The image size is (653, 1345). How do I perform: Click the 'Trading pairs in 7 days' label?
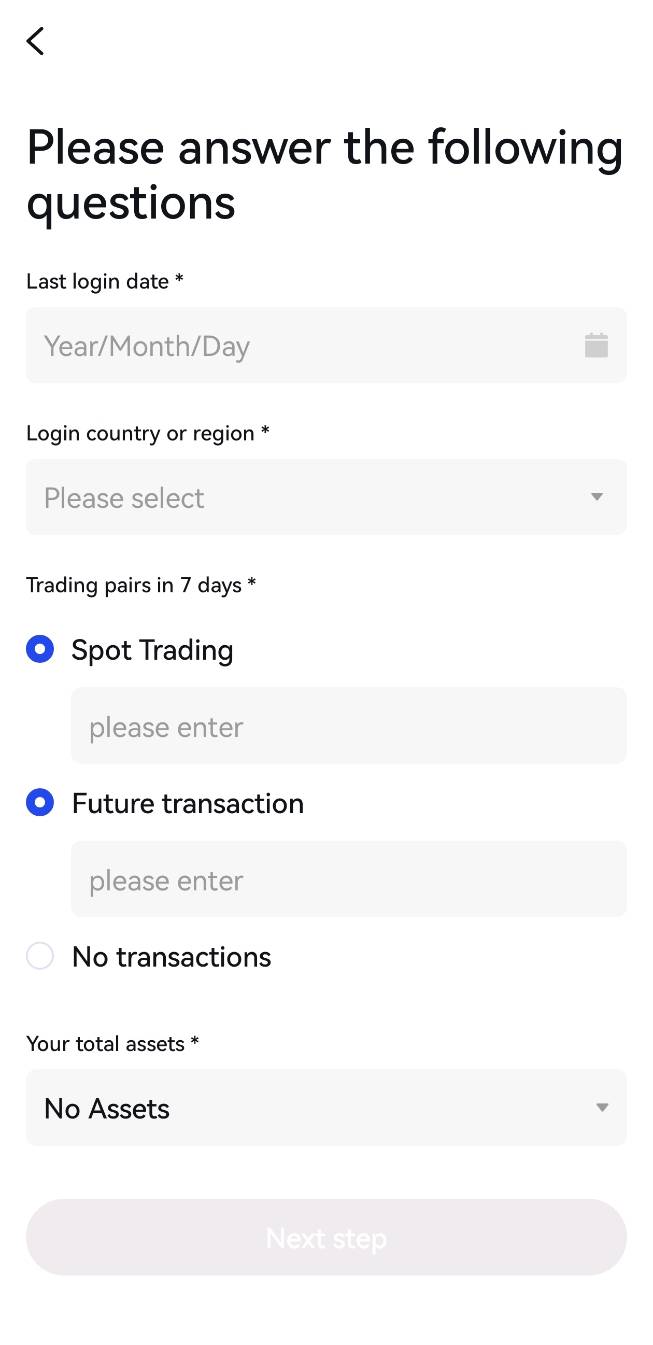(x=141, y=585)
